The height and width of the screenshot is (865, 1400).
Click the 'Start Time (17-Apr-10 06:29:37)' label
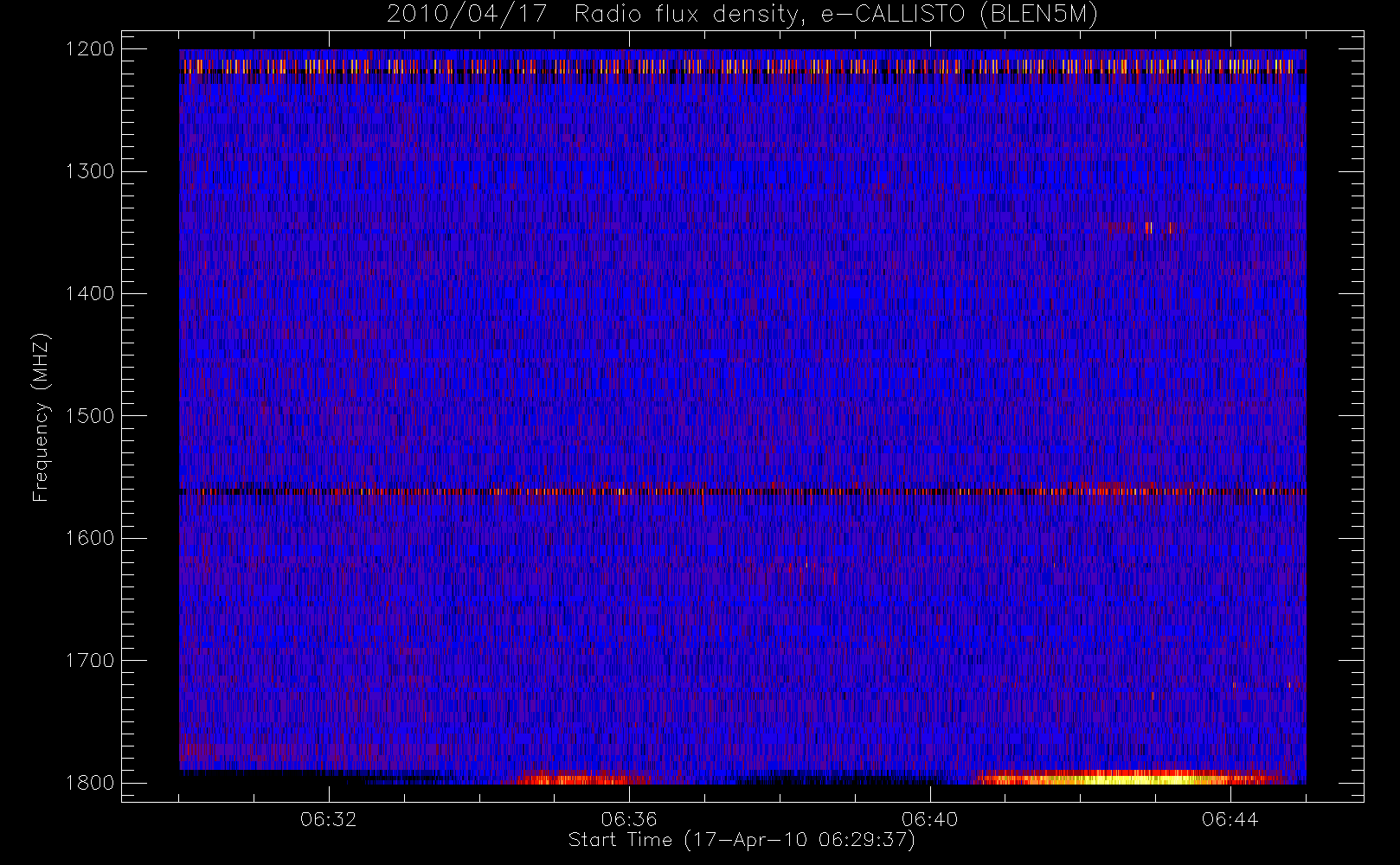742,840
